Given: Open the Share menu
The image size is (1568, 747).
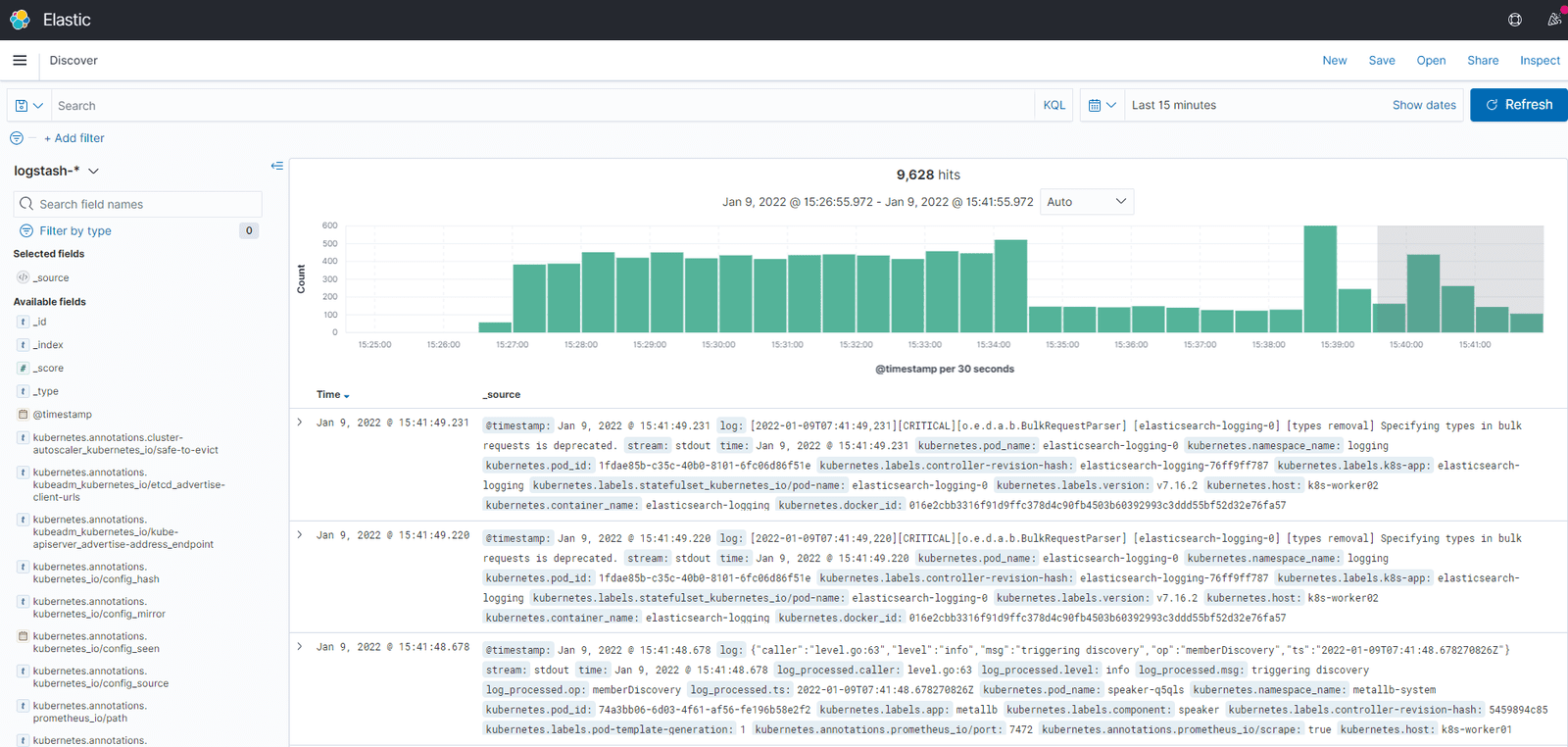Looking at the screenshot, I should click(x=1483, y=61).
